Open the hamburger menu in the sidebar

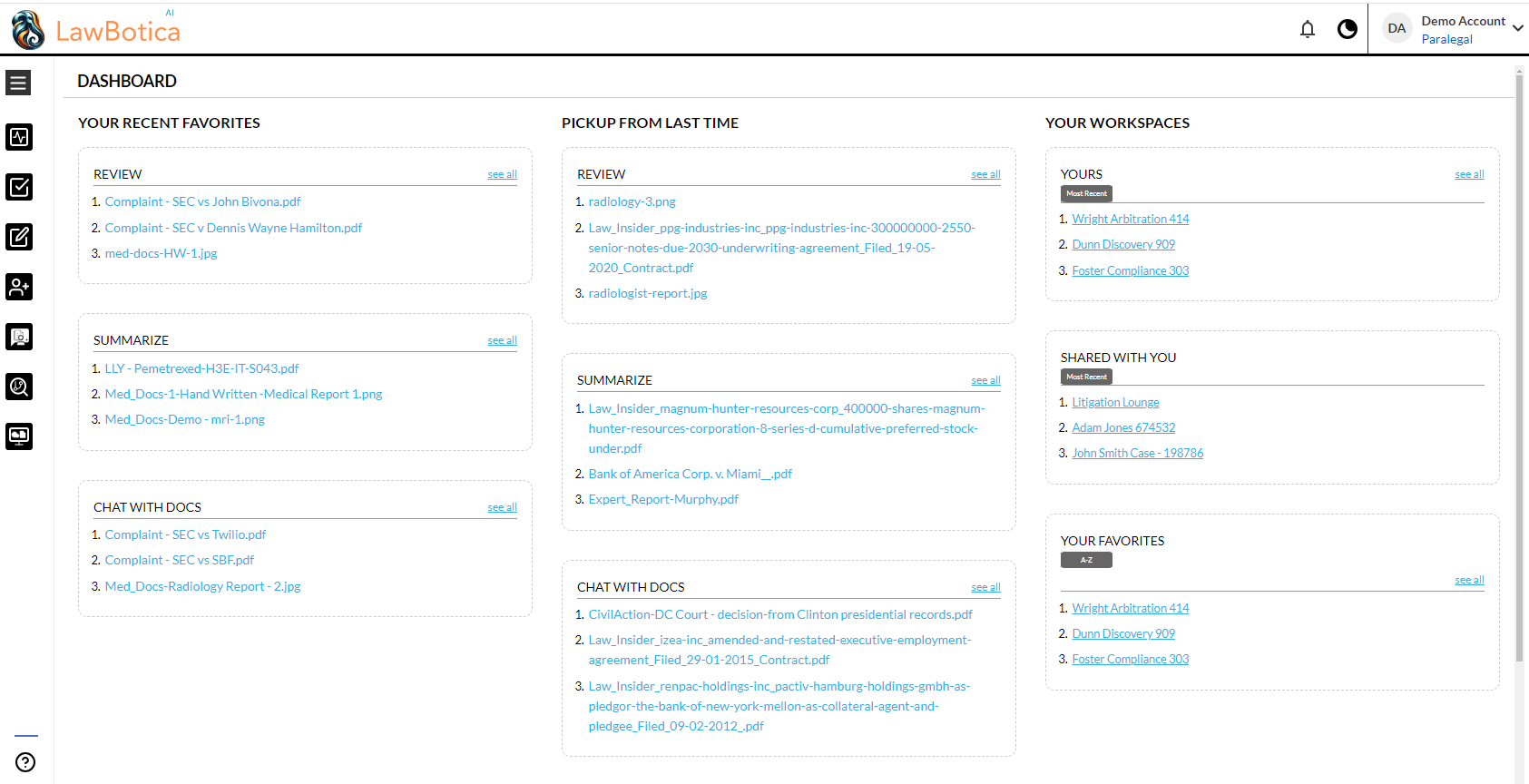click(18, 83)
